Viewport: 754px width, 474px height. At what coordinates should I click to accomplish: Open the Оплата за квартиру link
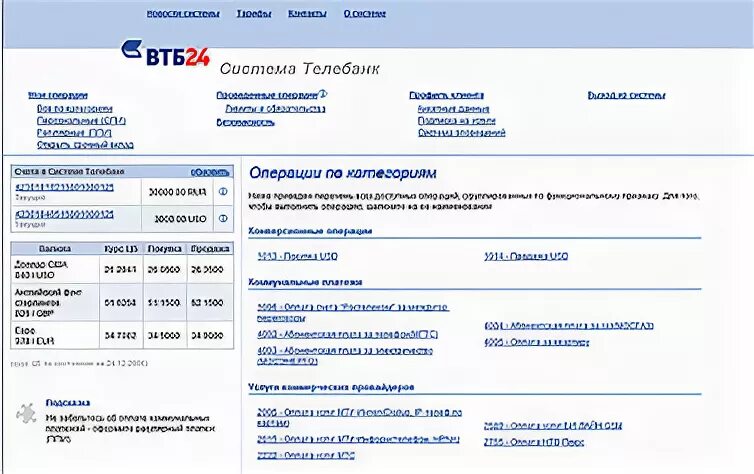pos(537,342)
